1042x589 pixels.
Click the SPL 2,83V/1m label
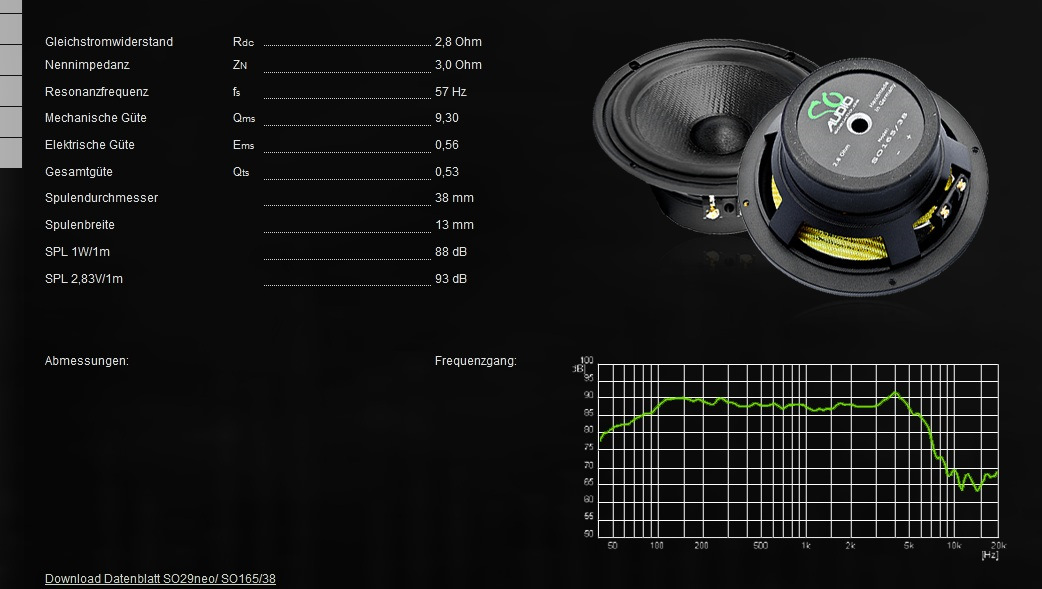tap(84, 279)
